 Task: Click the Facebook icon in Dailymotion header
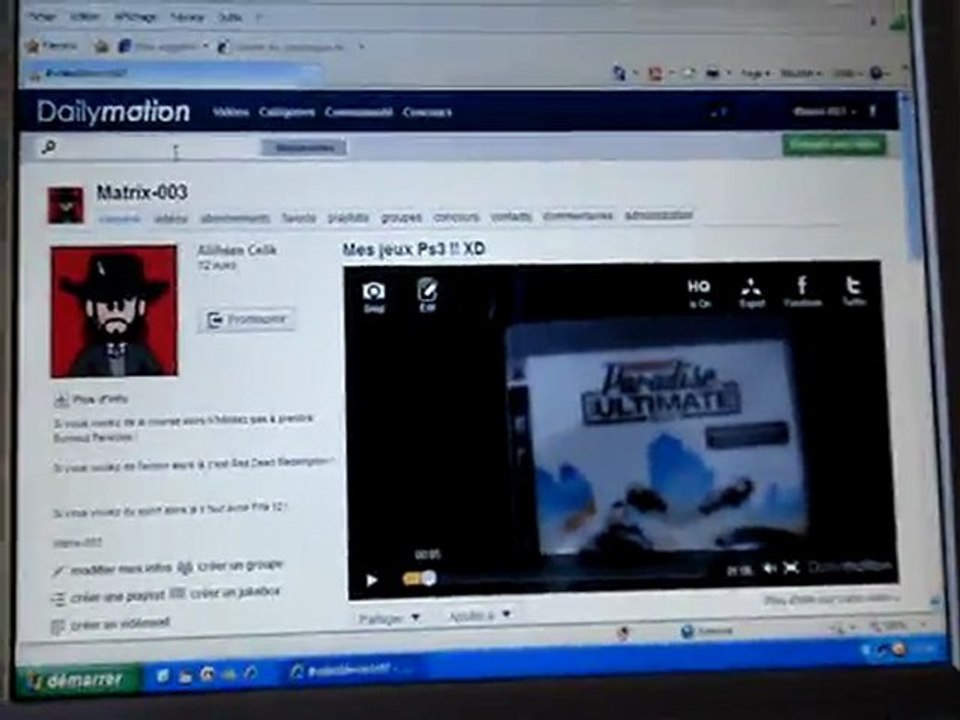point(873,111)
